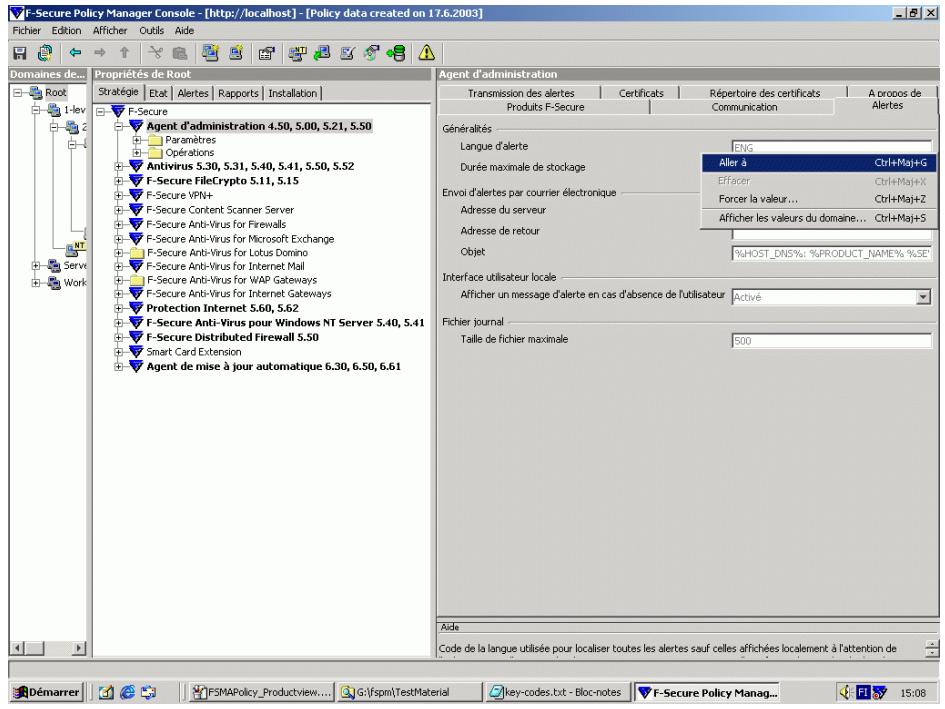Open the Outils menu
Viewport: 945px width, 709px height.
(151, 30)
